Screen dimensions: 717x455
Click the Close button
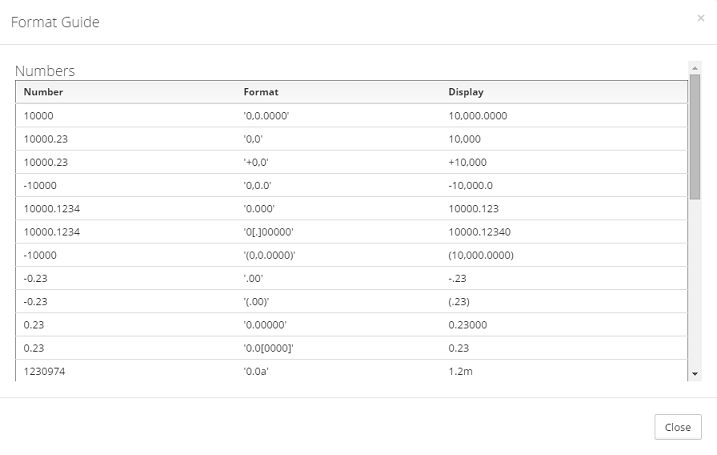coord(678,427)
